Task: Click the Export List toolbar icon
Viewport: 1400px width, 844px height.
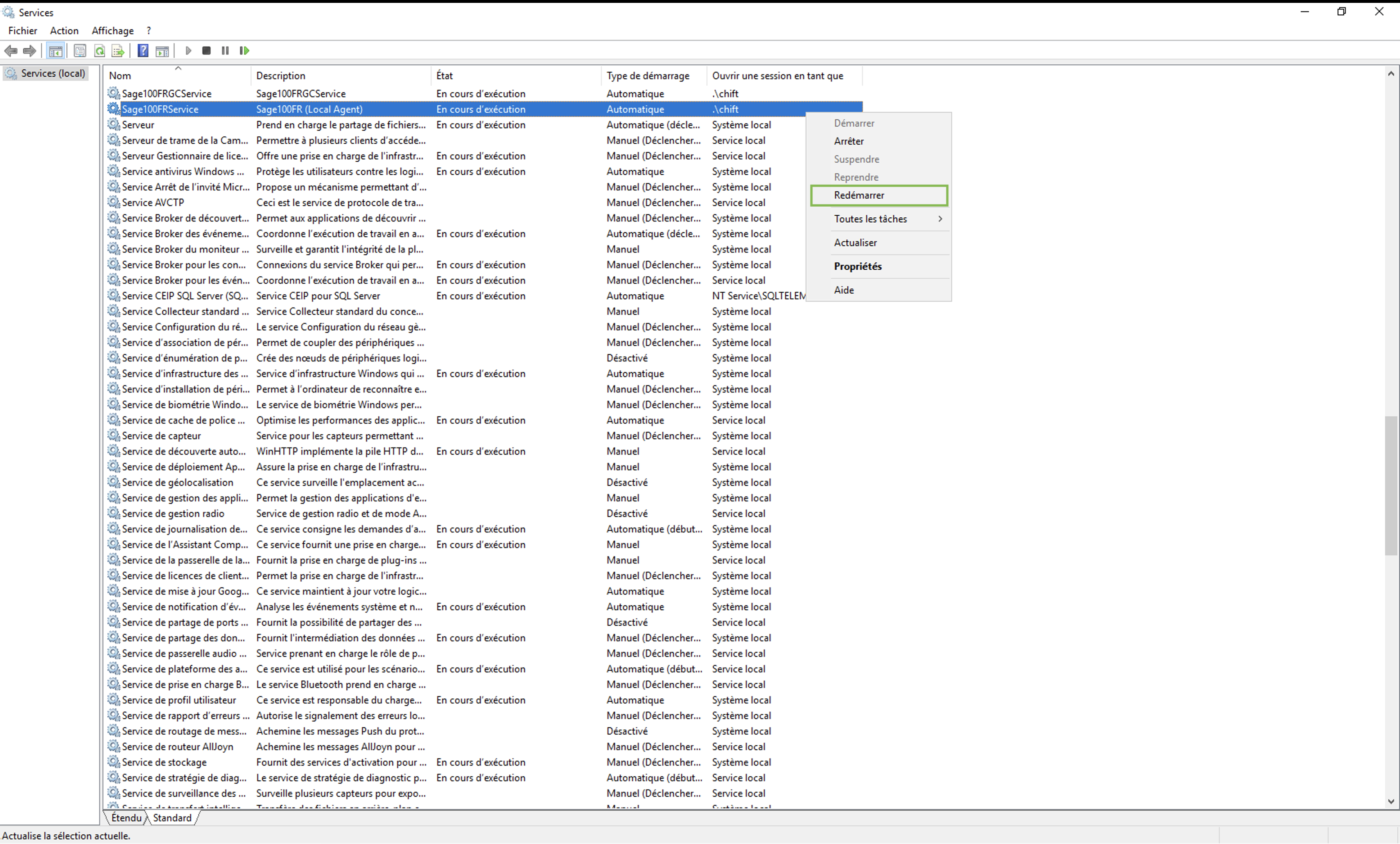Action: (117, 50)
